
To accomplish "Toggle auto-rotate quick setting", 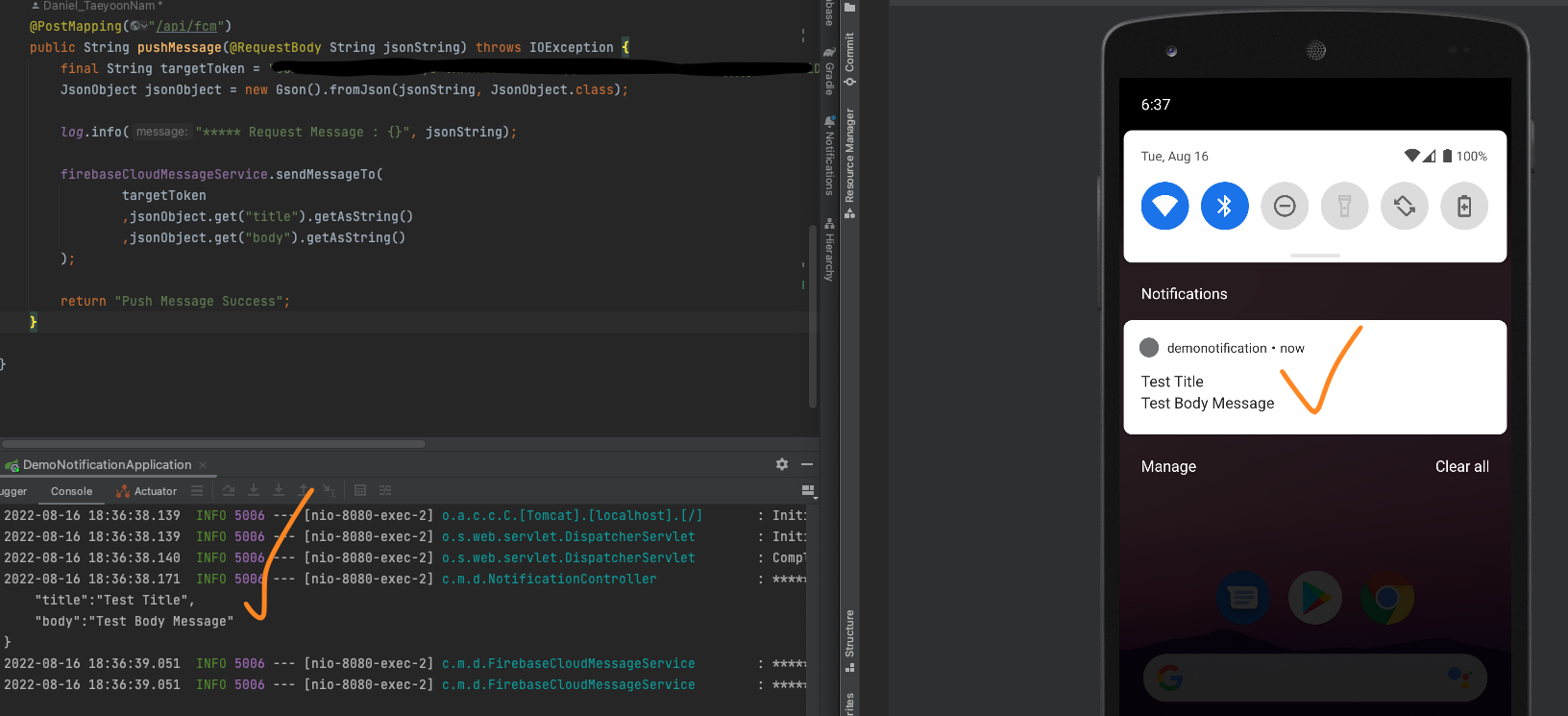I will coord(1405,206).
